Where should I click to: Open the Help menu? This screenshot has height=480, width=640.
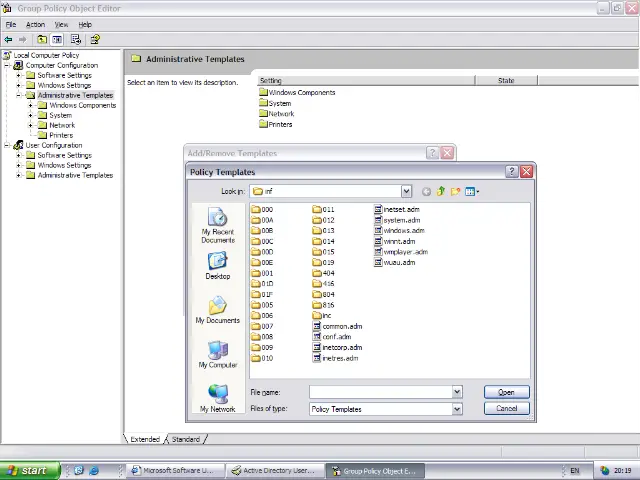pyautogui.click(x=85, y=24)
